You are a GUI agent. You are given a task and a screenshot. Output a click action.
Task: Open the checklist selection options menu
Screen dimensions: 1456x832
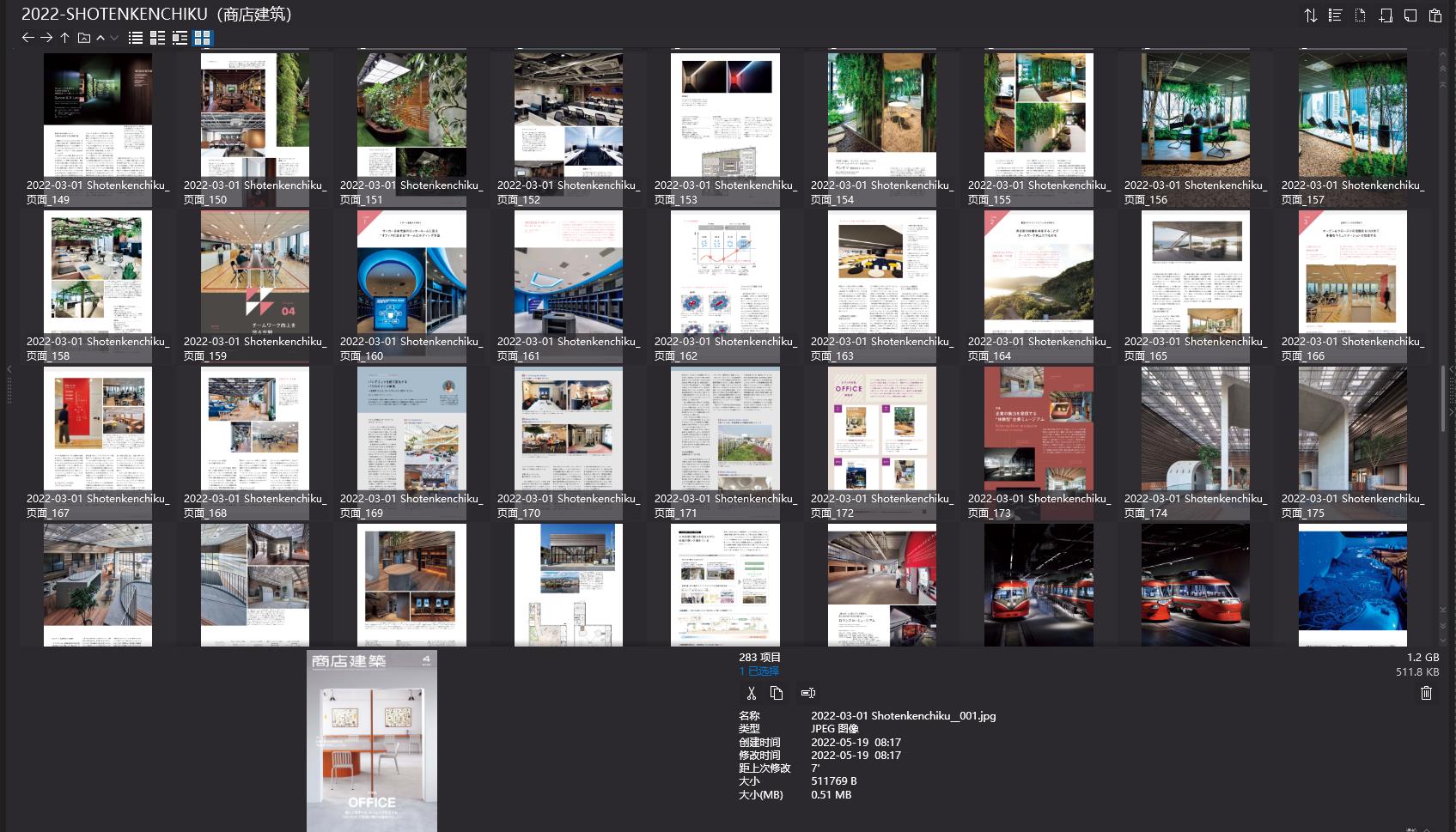[x=1335, y=15]
